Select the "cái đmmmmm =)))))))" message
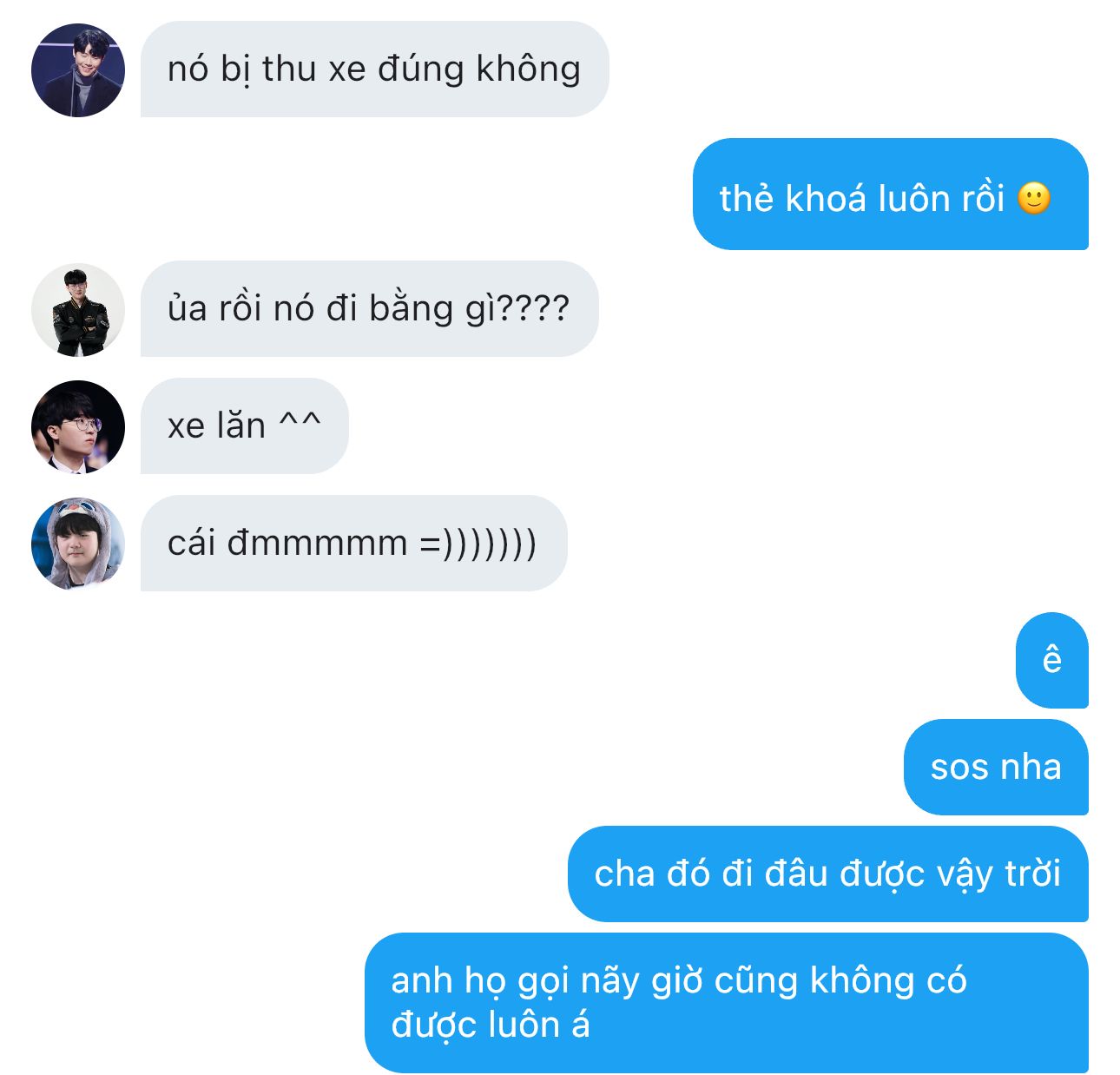This screenshot has height=1075, width=1120. (353, 544)
